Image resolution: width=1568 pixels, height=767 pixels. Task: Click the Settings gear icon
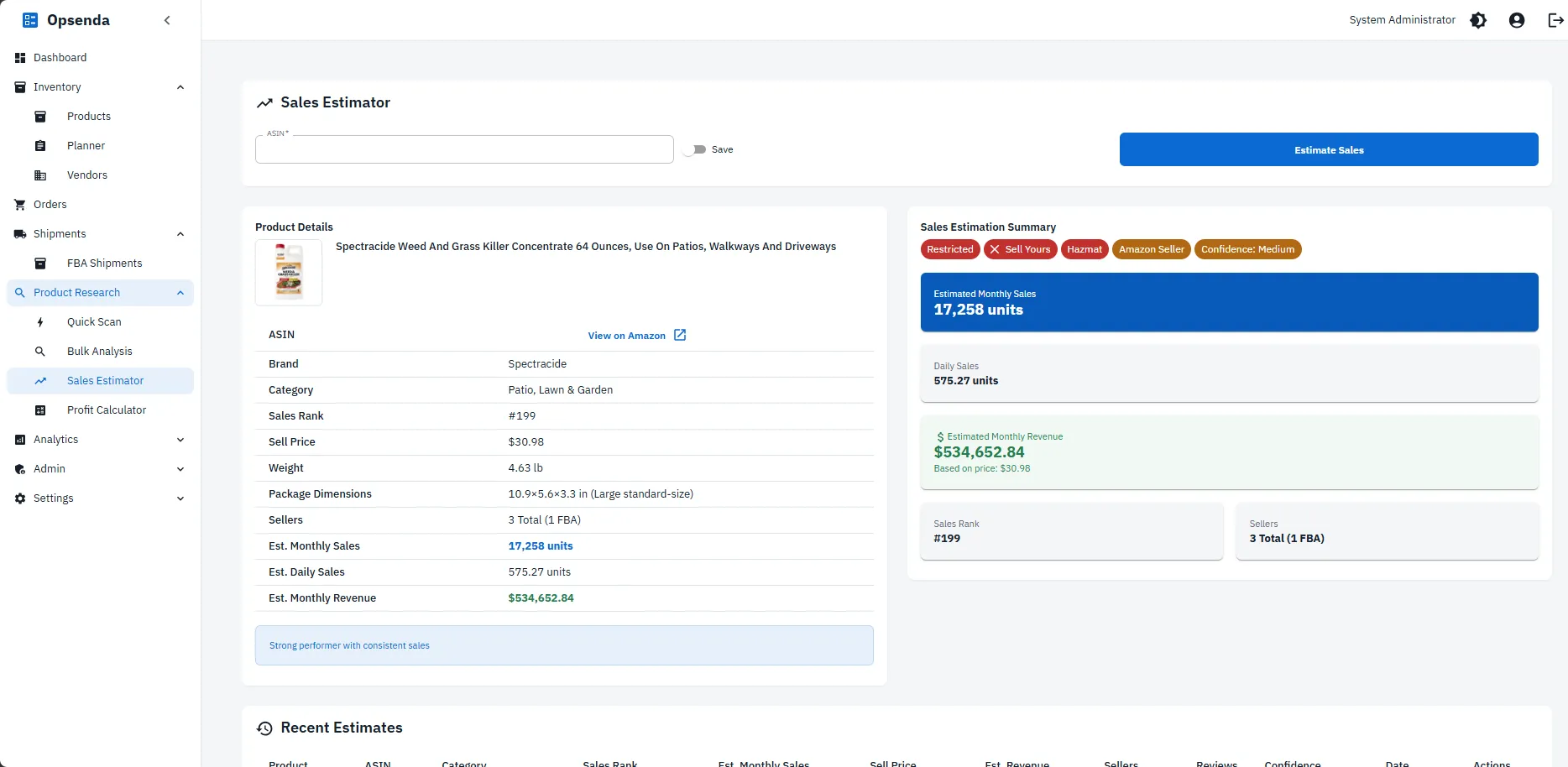tap(20, 498)
